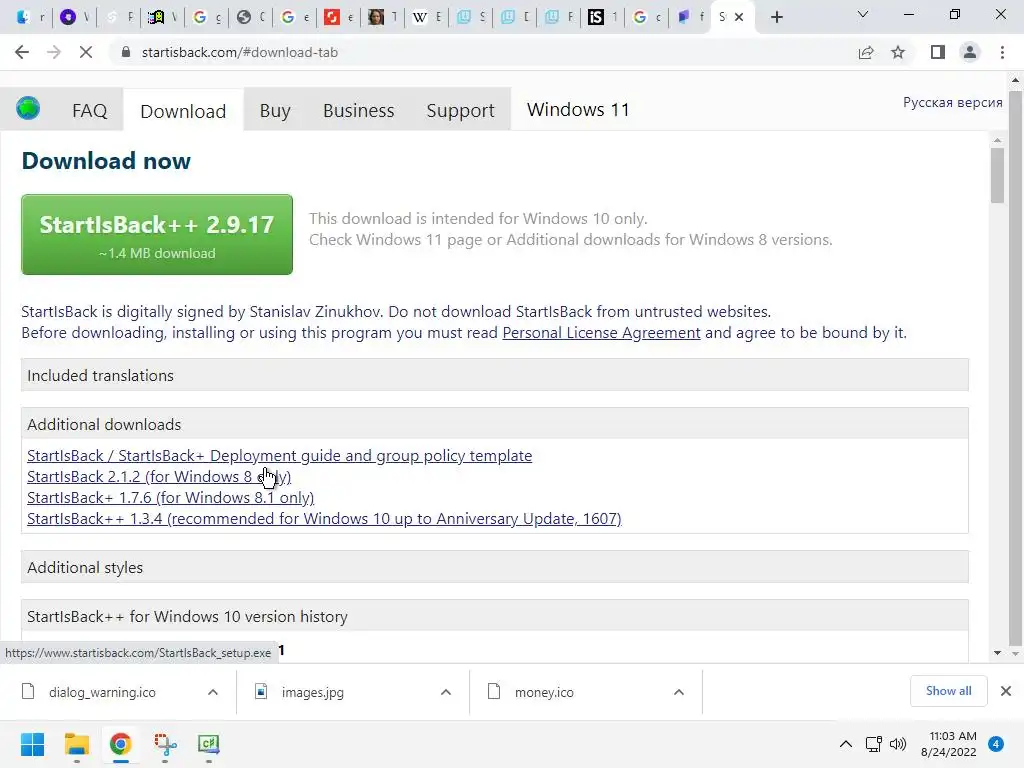Click the inner page scrollbar thumb
The image size is (1024, 768).
pyautogui.click(x=997, y=175)
